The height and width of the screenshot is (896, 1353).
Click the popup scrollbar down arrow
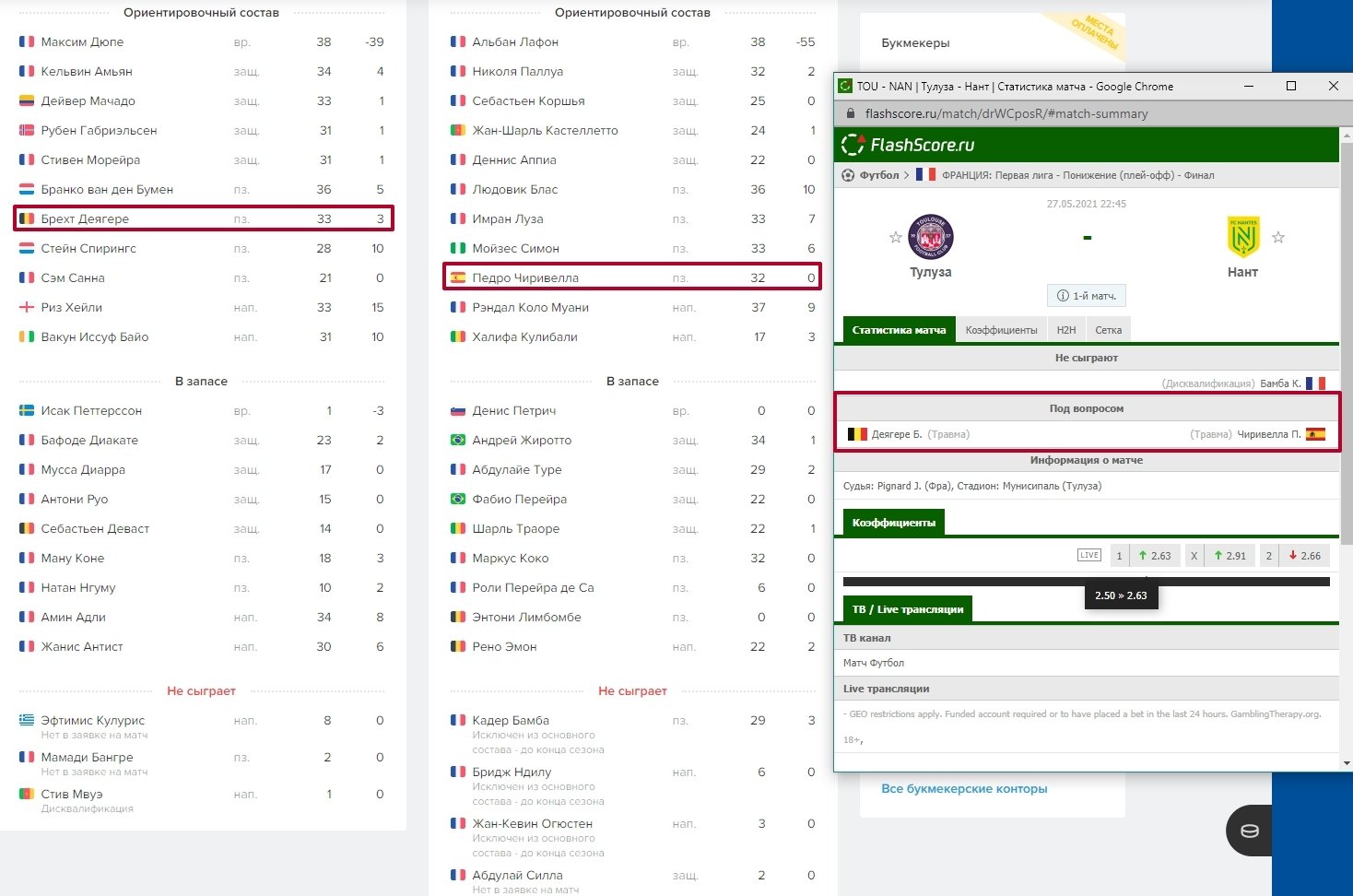[1347, 763]
